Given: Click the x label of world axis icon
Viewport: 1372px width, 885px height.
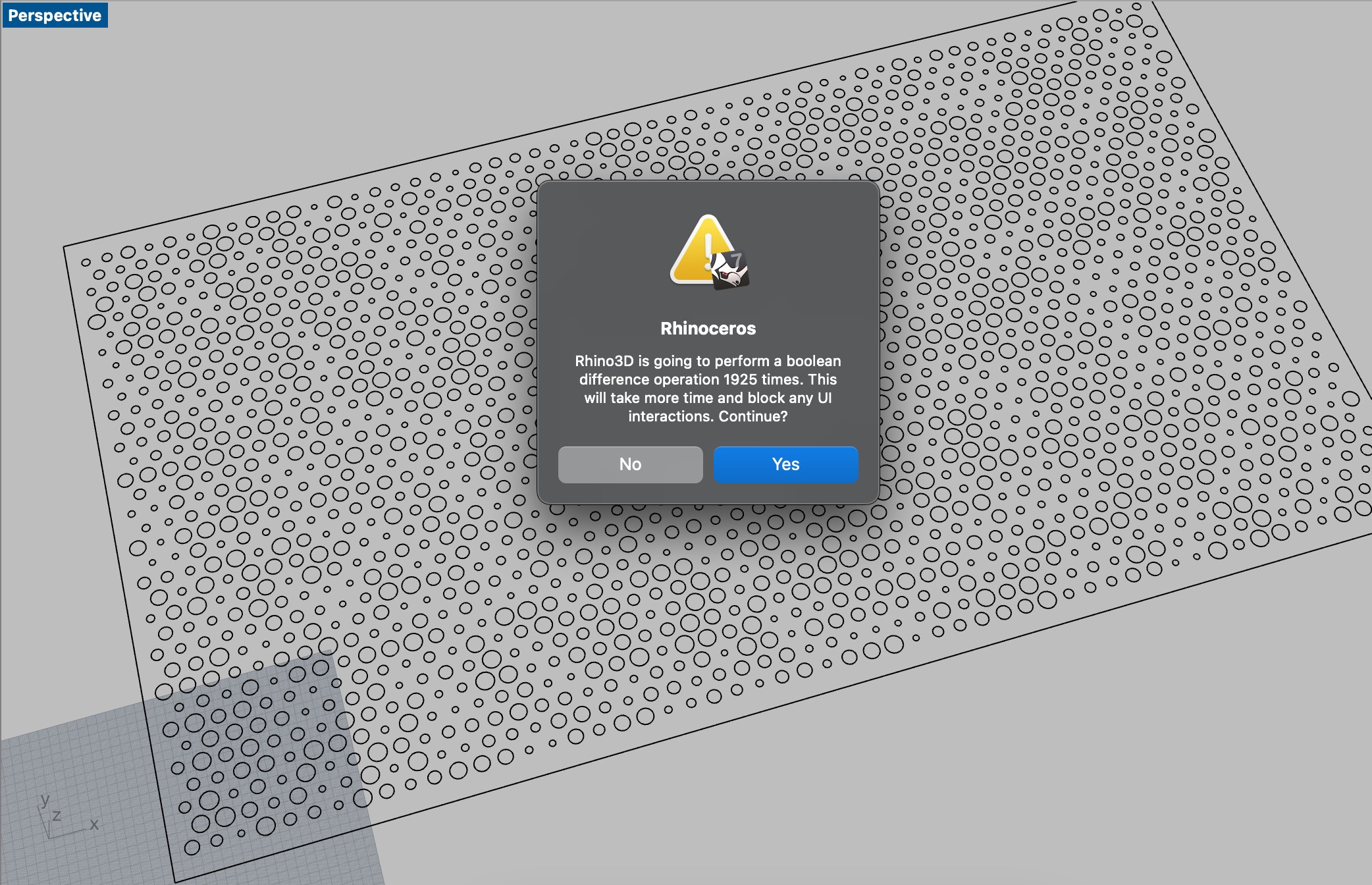Looking at the screenshot, I should click(x=94, y=824).
